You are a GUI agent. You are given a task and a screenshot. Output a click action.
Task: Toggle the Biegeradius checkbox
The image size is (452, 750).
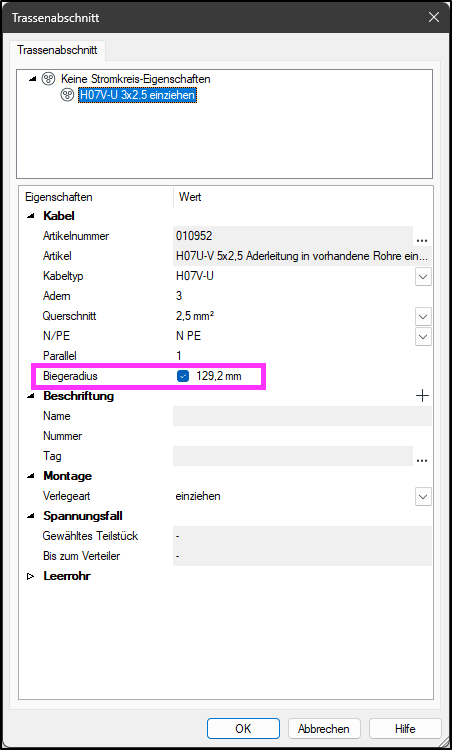[183, 376]
